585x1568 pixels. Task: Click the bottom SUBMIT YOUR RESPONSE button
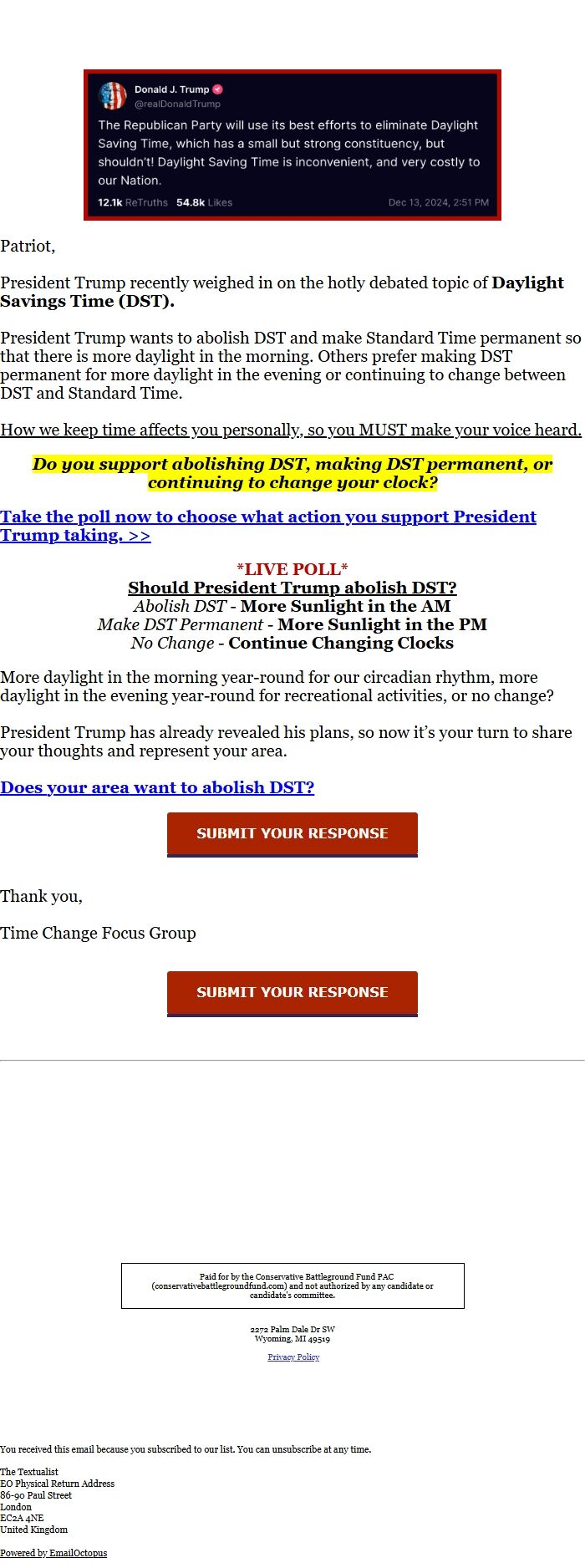click(292, 993)
